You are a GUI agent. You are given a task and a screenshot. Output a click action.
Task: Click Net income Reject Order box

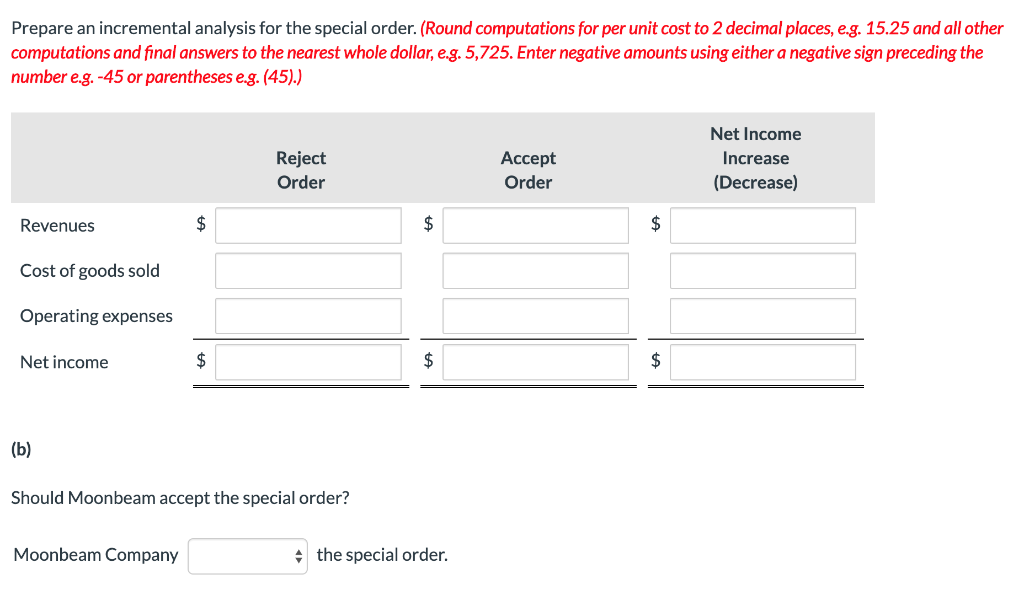point(307,362)
